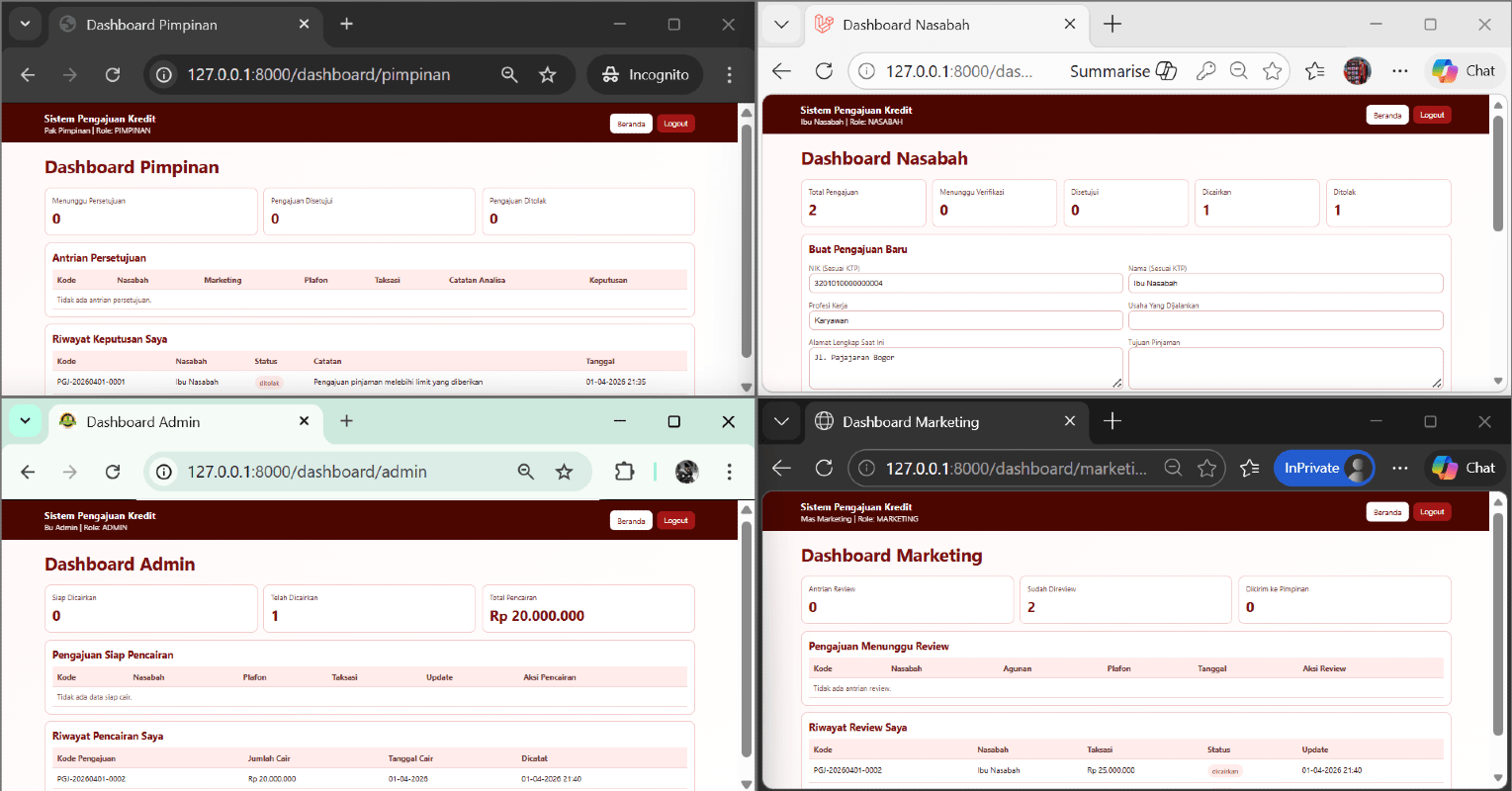Log out from the Dashboard Marketing page
This screenshot has width=1512, height=791.
click(x=1432, y=511)
